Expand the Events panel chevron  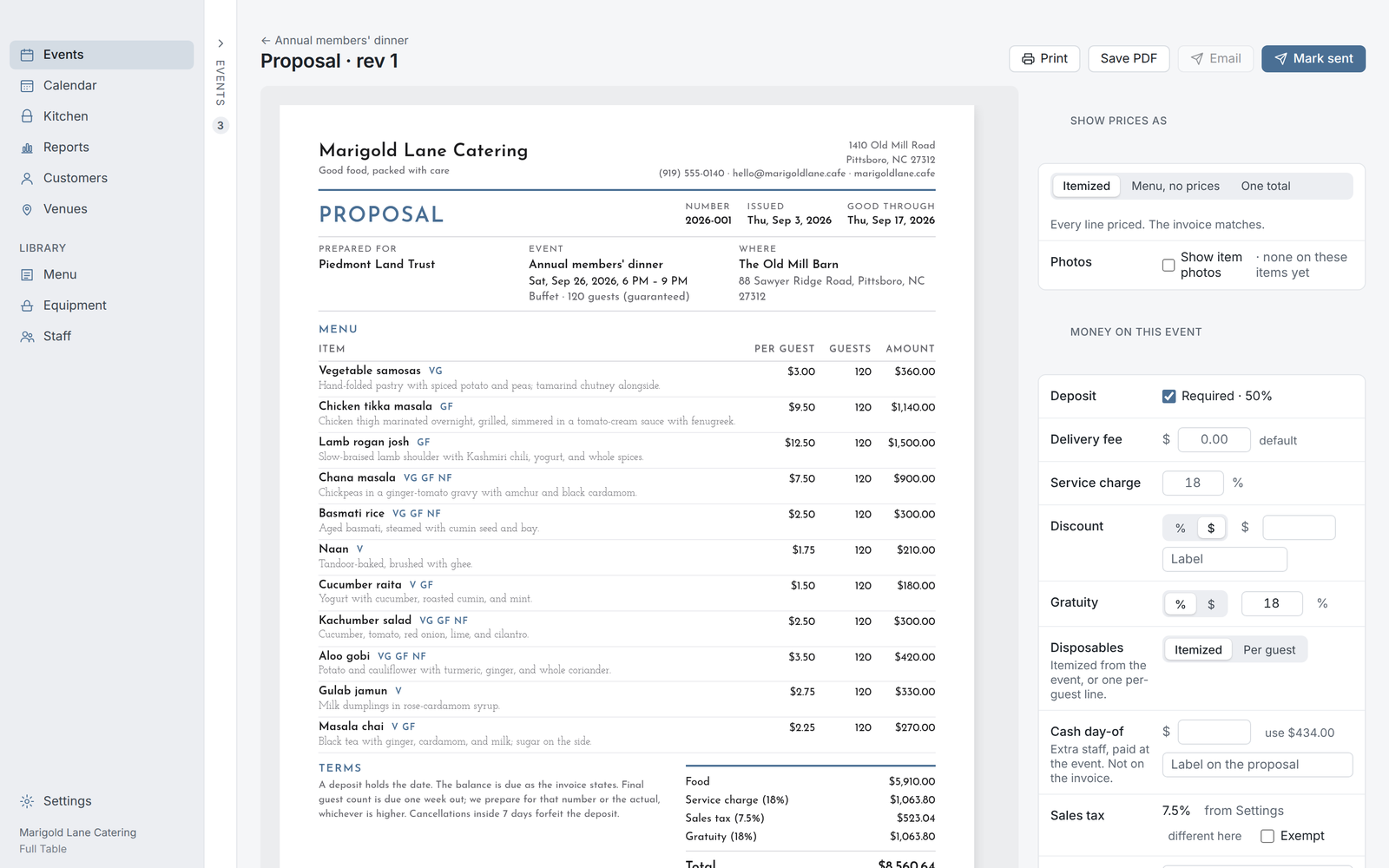click(x=221, y=43)
